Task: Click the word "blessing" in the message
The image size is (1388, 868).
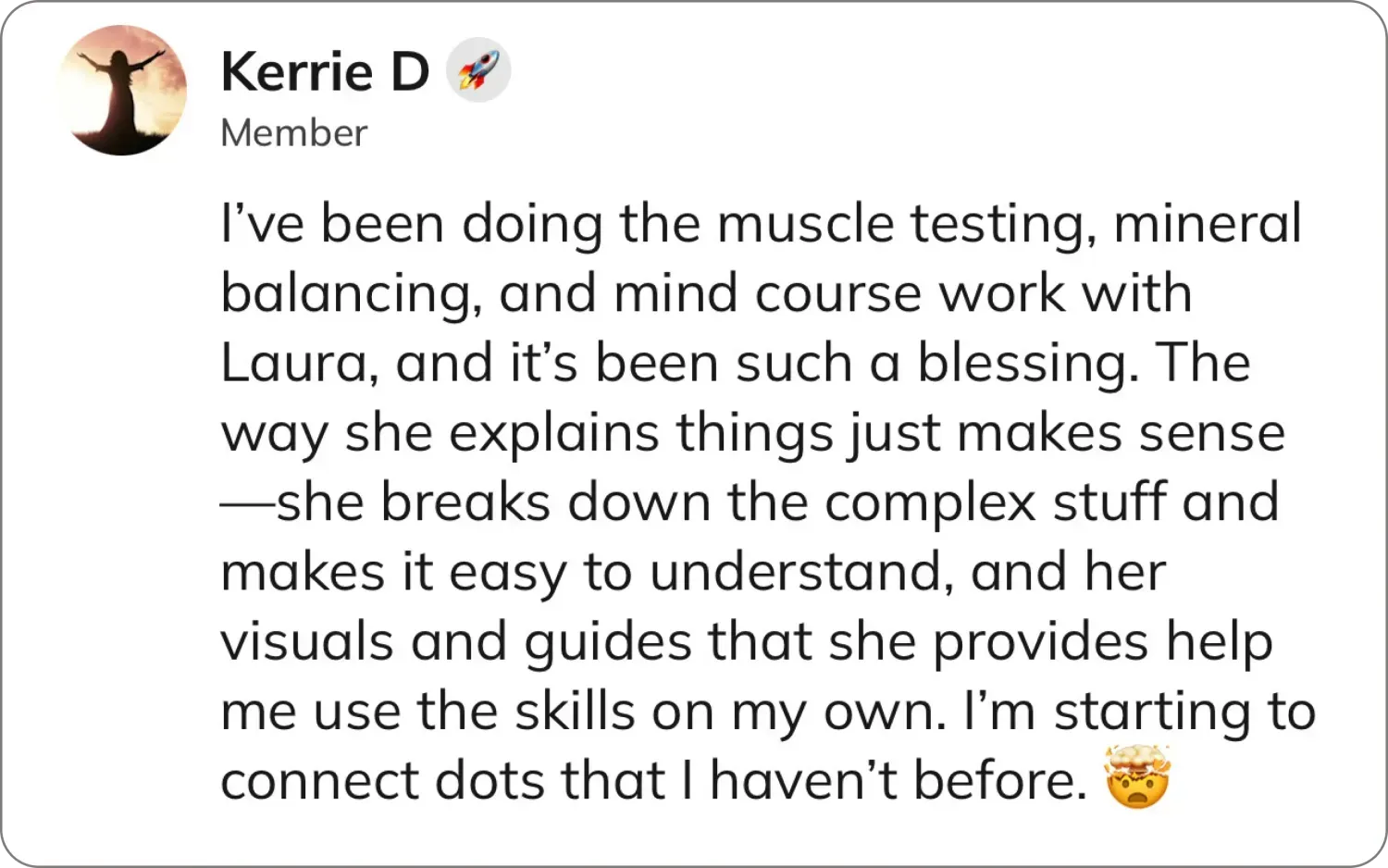Action: point(1028,364)
